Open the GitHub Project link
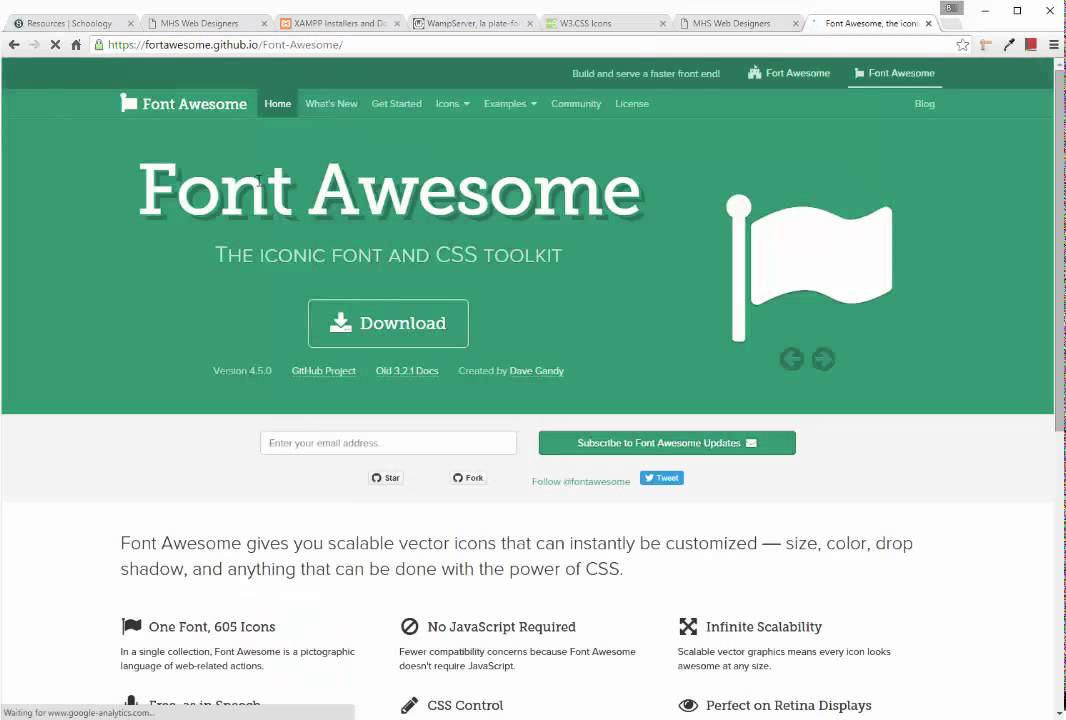1066x720 pixels. (x=324, y=371)
